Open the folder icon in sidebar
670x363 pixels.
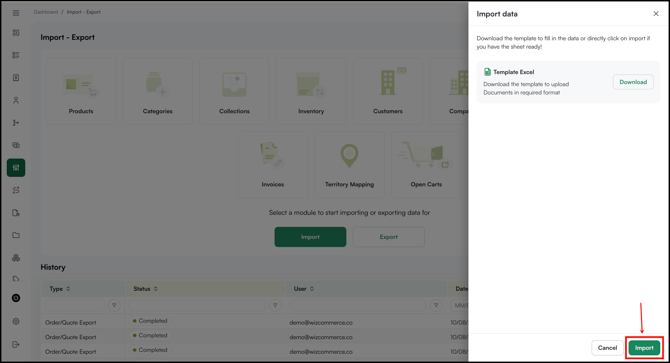point(16,235)
